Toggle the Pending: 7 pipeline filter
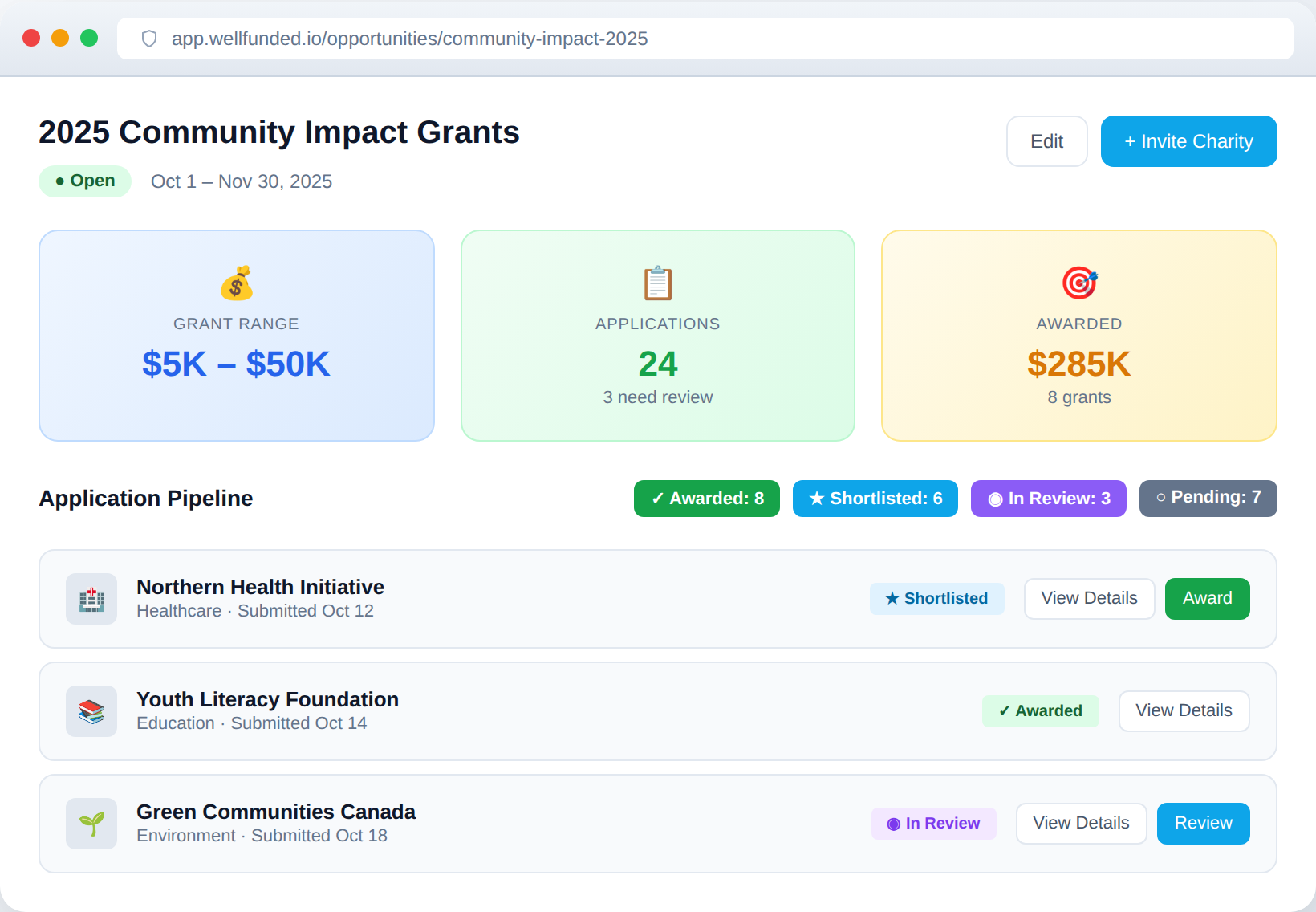 tap(1208, 498)
